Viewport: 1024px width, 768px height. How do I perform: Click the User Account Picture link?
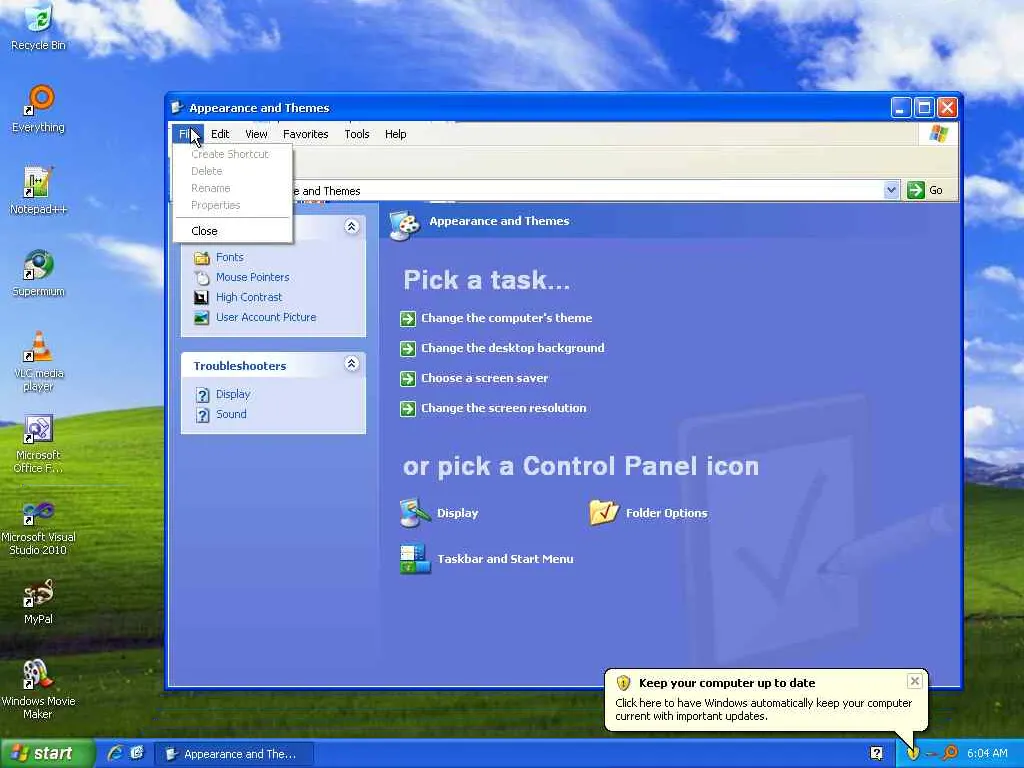pos(266,317)
